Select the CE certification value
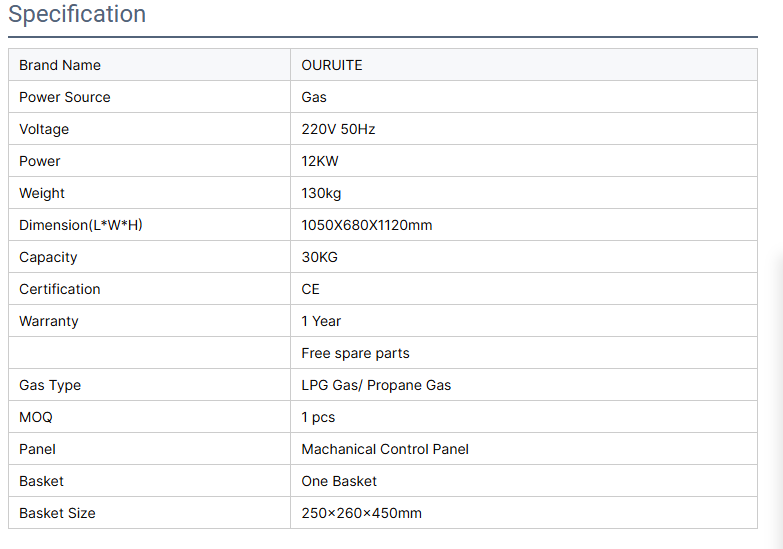 coord(311,289)
